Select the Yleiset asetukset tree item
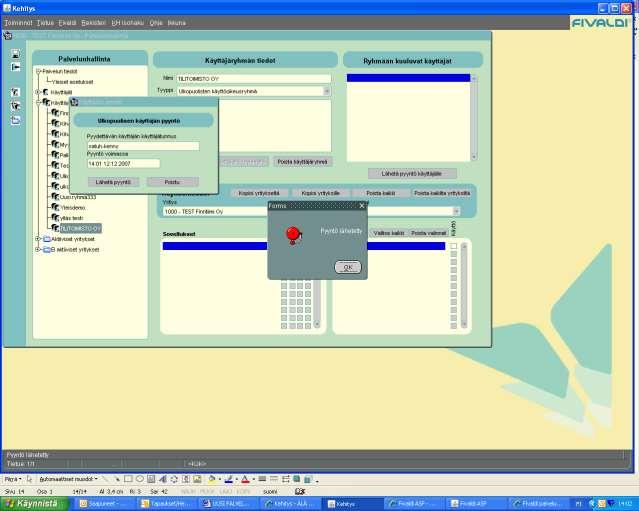The width and height of the screenshot is (639, 511). coord(73,82)
